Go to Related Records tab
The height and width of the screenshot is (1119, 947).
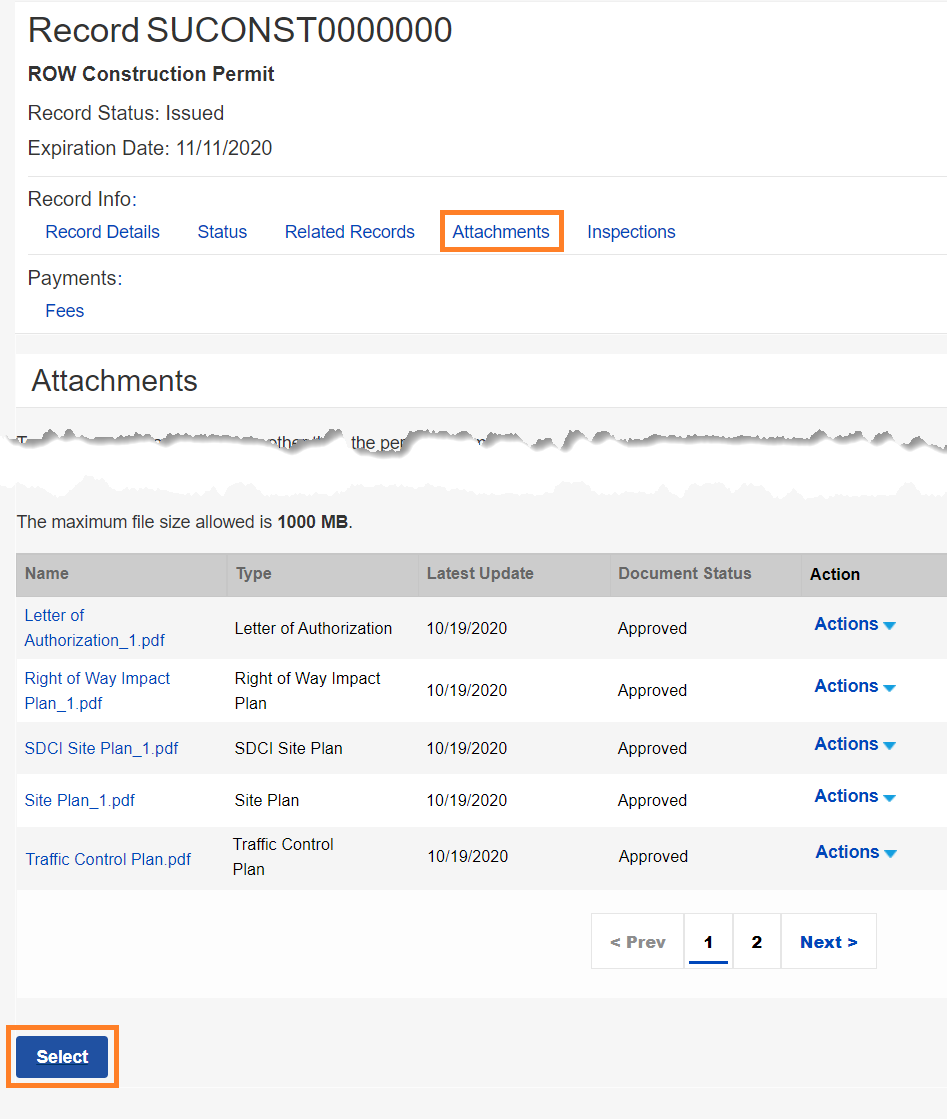(x=349, y=232)
